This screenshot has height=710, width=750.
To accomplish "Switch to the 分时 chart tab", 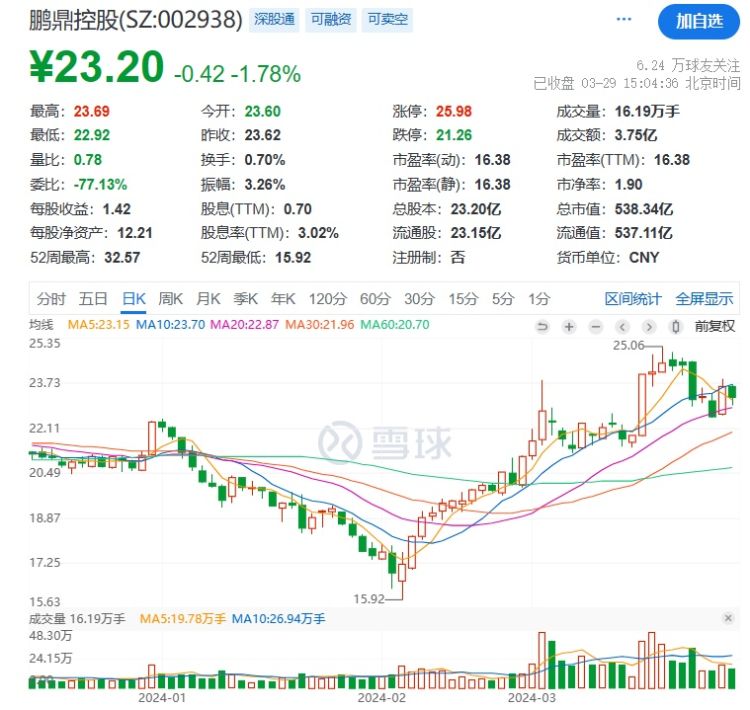I will pos(51,299).
